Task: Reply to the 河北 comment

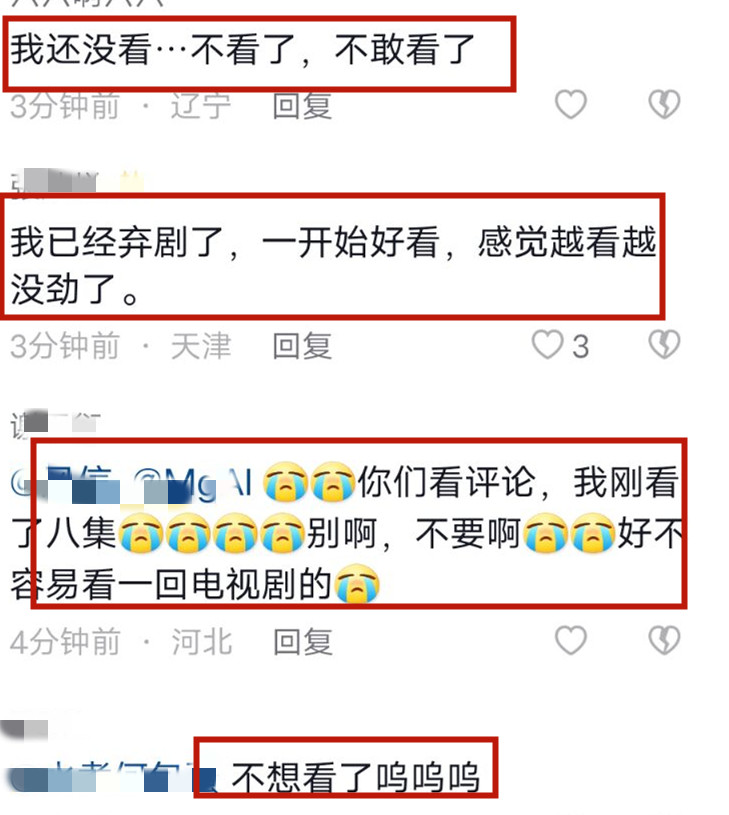Action: [302, 642]
